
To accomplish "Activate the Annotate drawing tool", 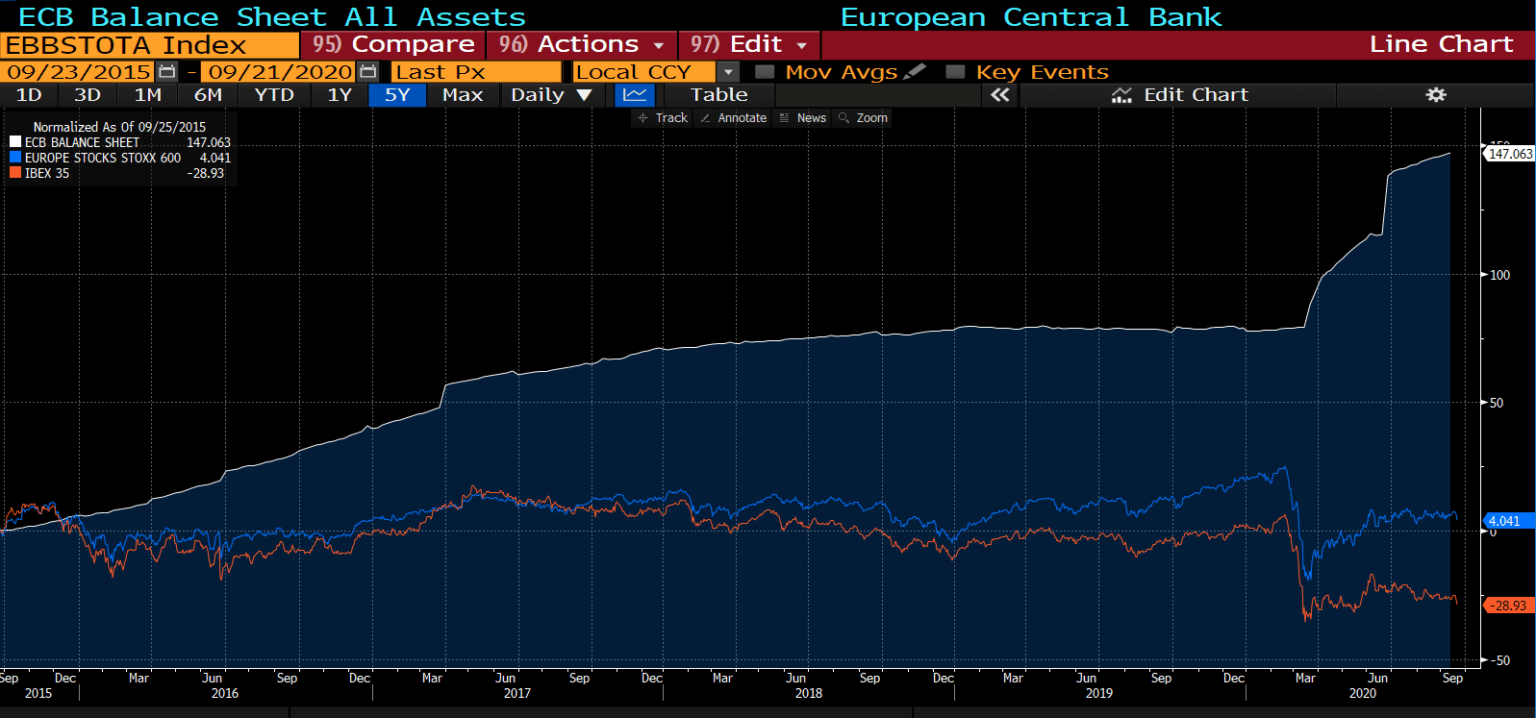I will click(x=733, y=118).
